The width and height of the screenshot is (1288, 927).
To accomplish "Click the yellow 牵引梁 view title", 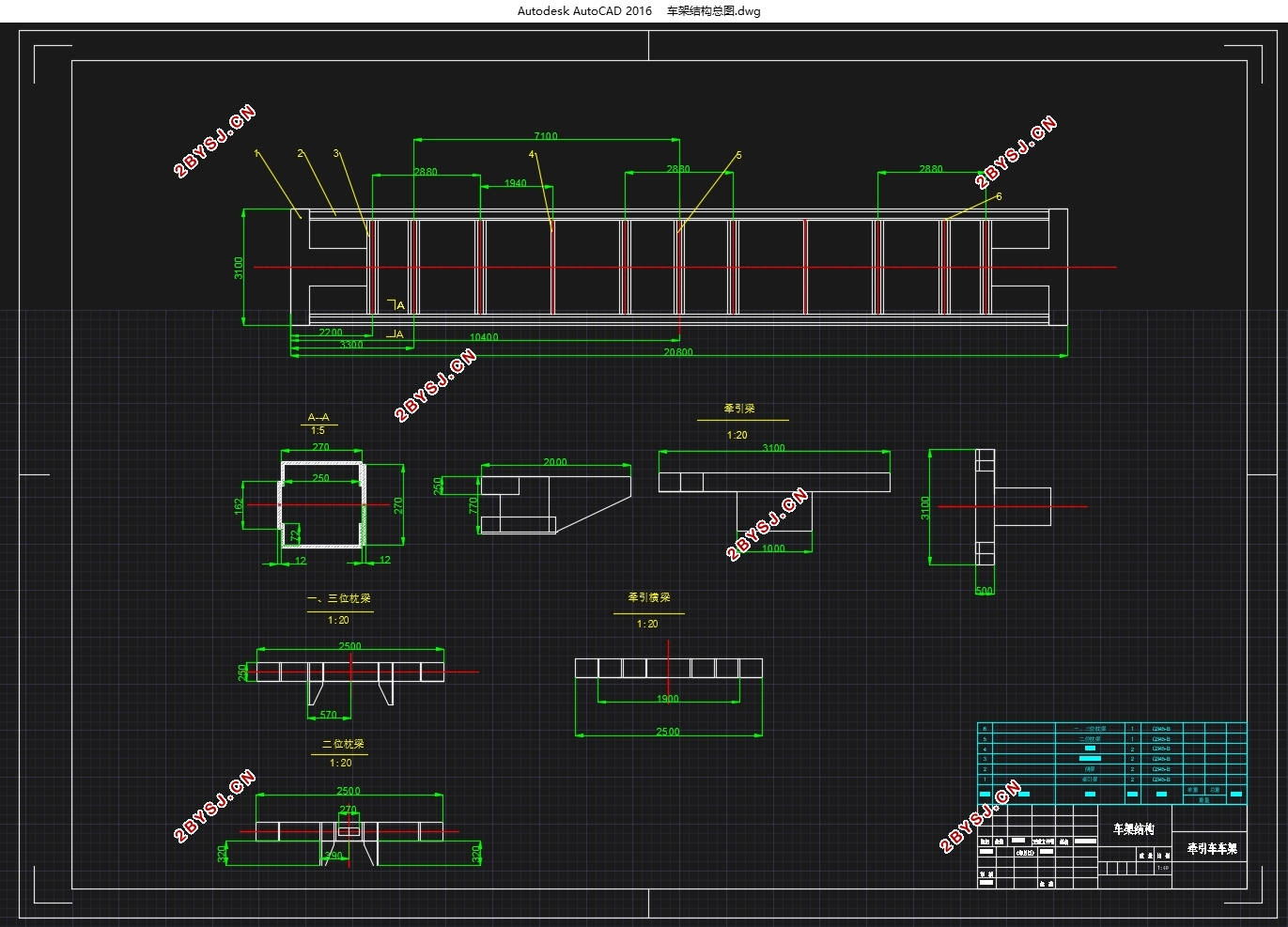I will click(x=739, y=409).
